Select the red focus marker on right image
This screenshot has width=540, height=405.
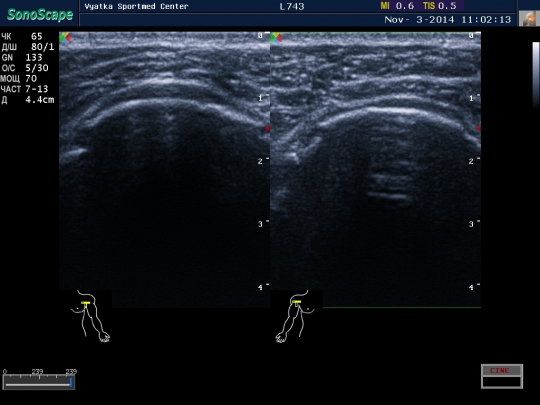coord(479,128)
